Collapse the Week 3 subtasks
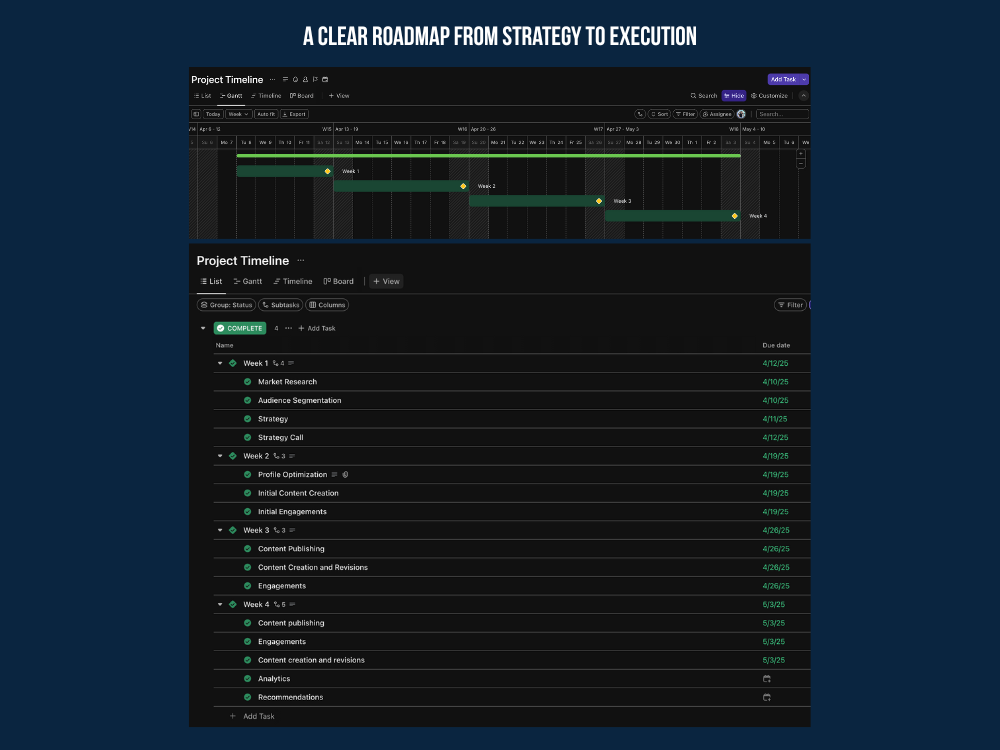 coord(220,531)
